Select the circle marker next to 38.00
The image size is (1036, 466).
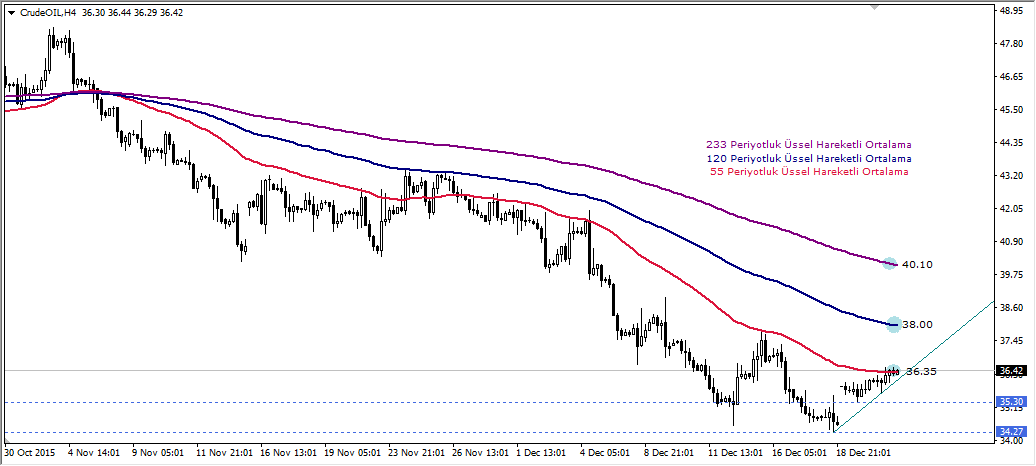click(x=893, y=324)
